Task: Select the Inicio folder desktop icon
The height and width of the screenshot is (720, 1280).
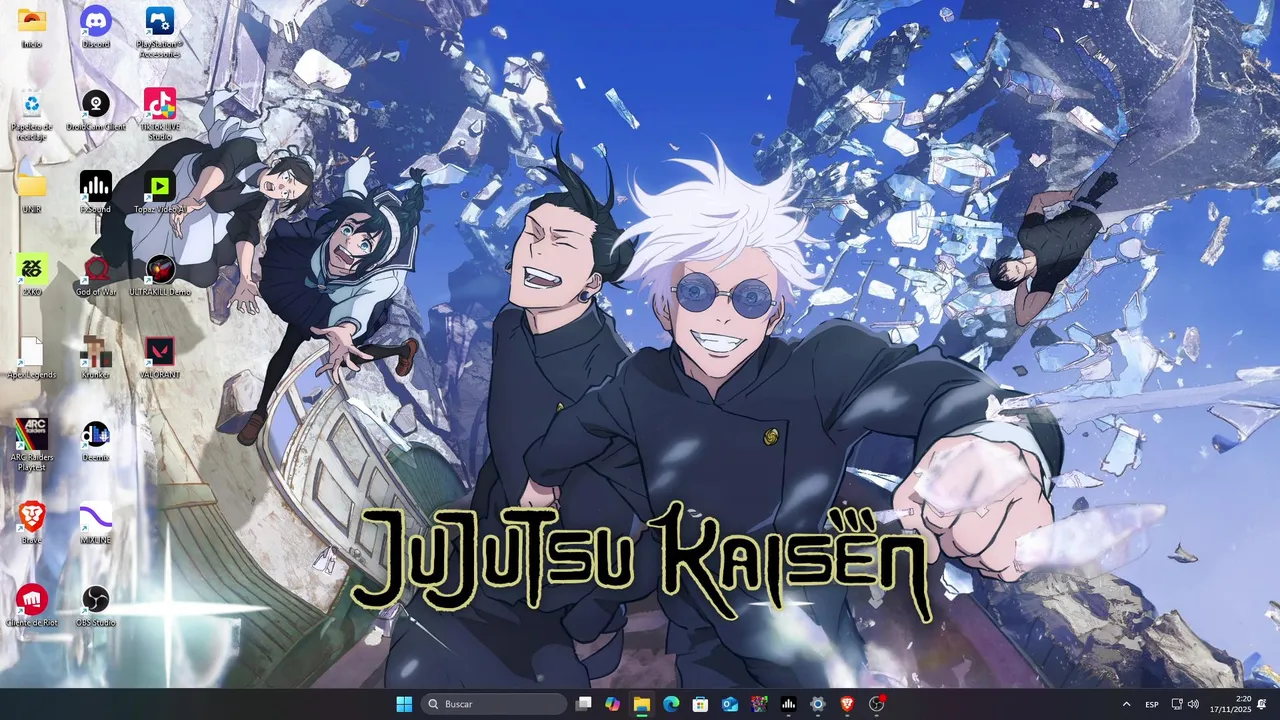Action: 32,28
